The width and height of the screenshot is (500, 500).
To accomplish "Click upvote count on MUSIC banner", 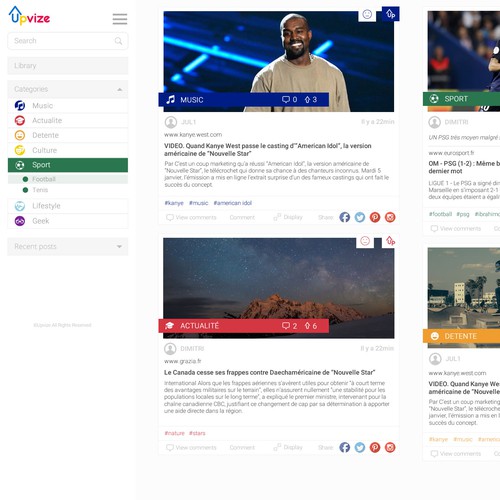I will (x=311, y=100).
